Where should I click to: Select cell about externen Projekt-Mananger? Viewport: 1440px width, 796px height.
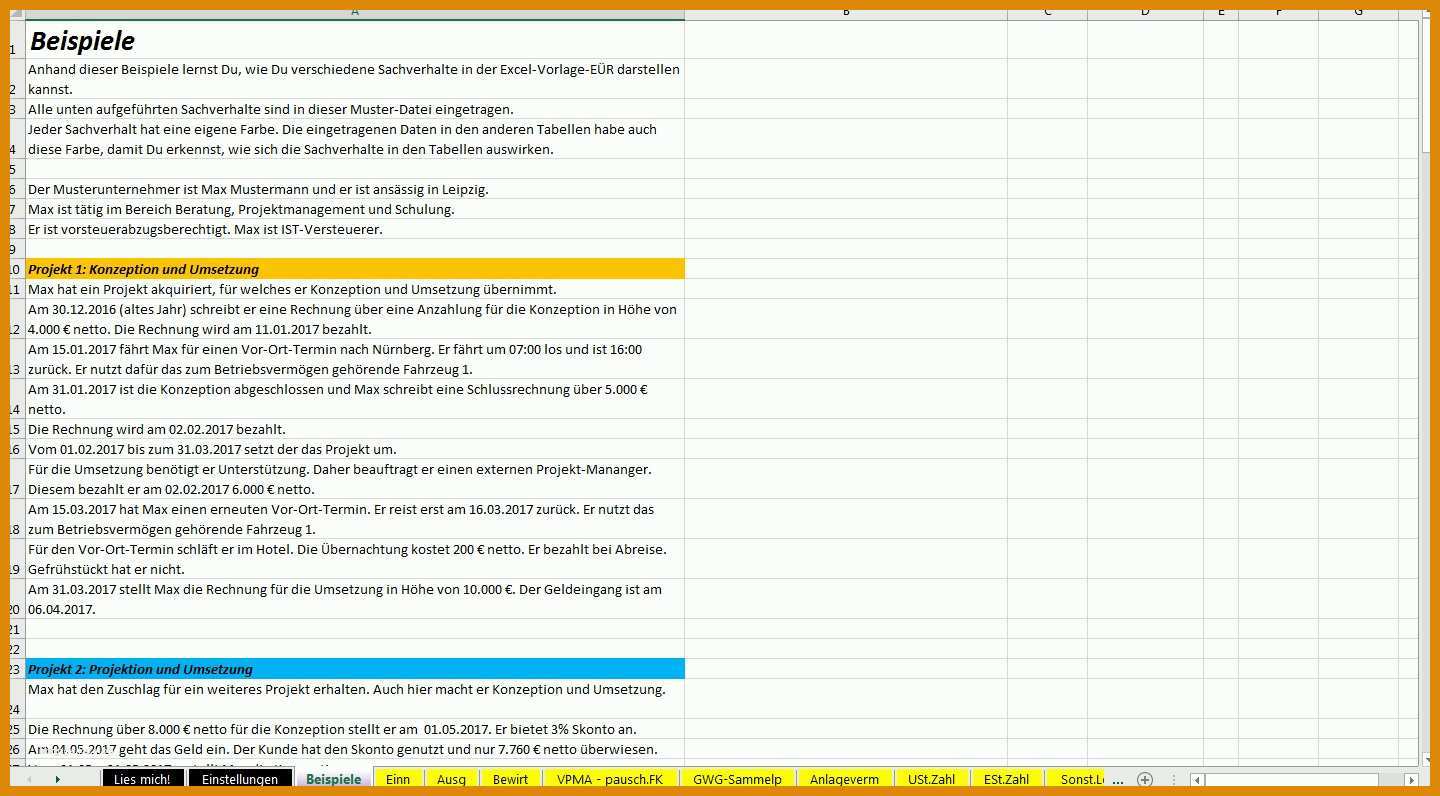[x=355, y=479]
